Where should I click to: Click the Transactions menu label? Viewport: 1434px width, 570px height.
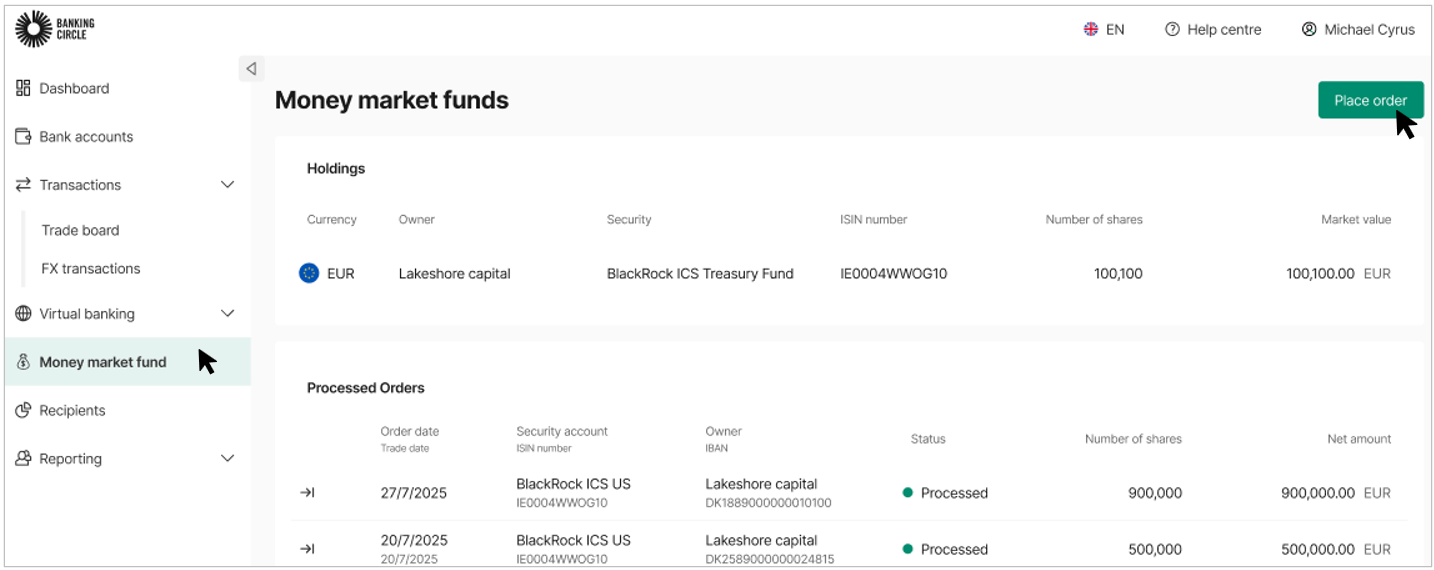[x=80, y=185]
